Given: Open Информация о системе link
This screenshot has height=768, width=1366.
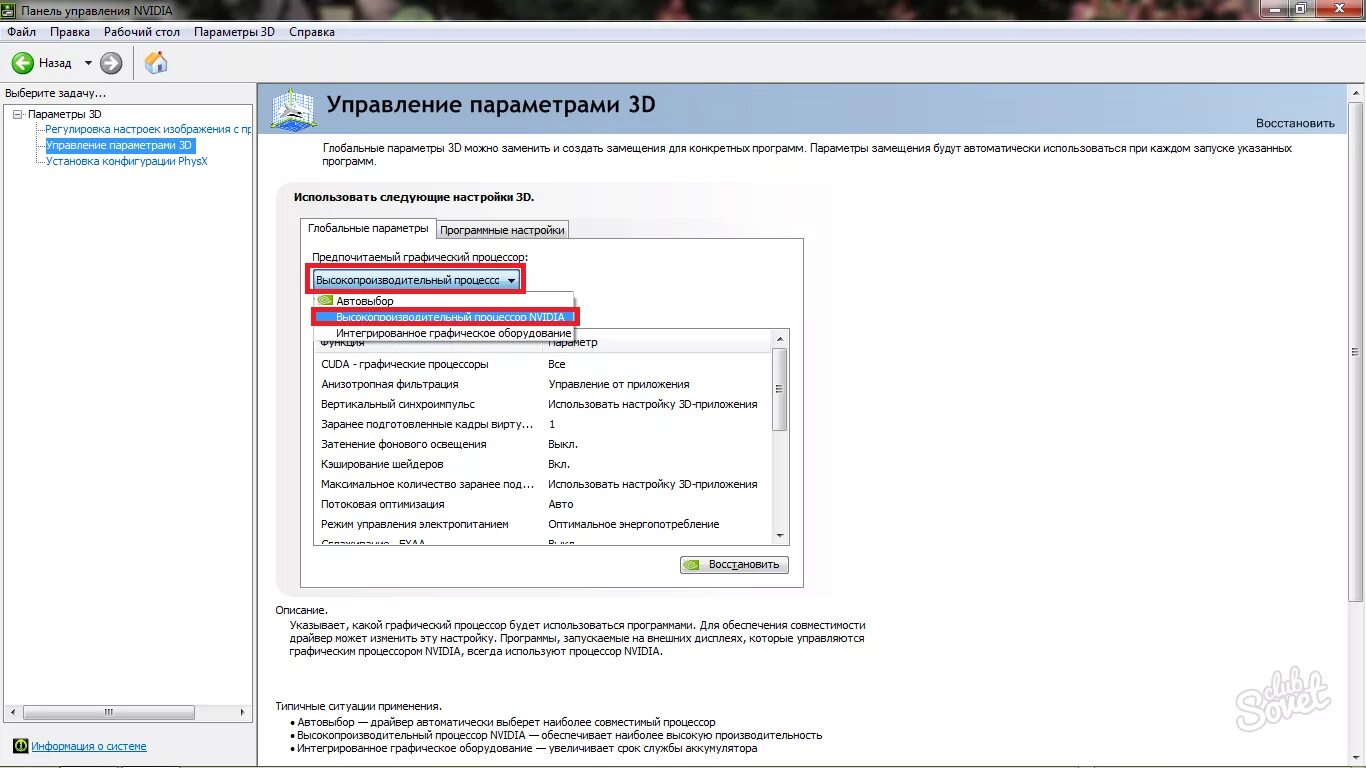Looking at the screenshot, I should pyautogui.click(x=89, y=746).
